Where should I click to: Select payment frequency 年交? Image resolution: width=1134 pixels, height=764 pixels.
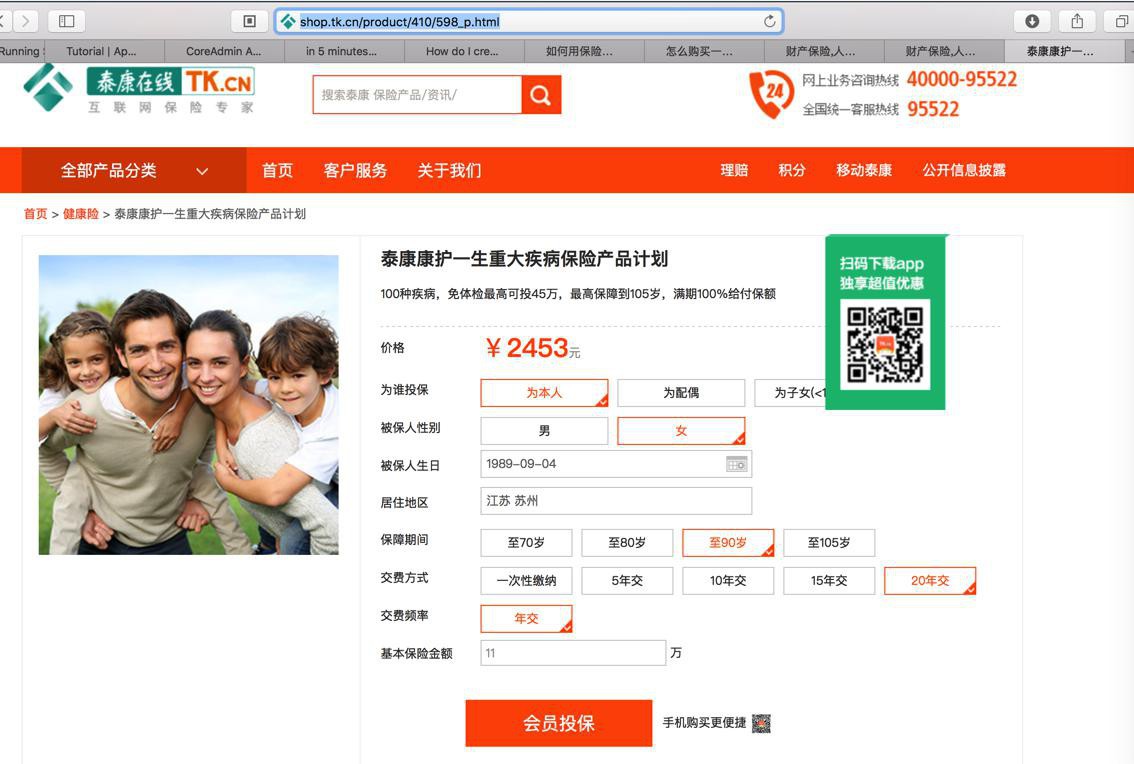[x=526, y=619]
